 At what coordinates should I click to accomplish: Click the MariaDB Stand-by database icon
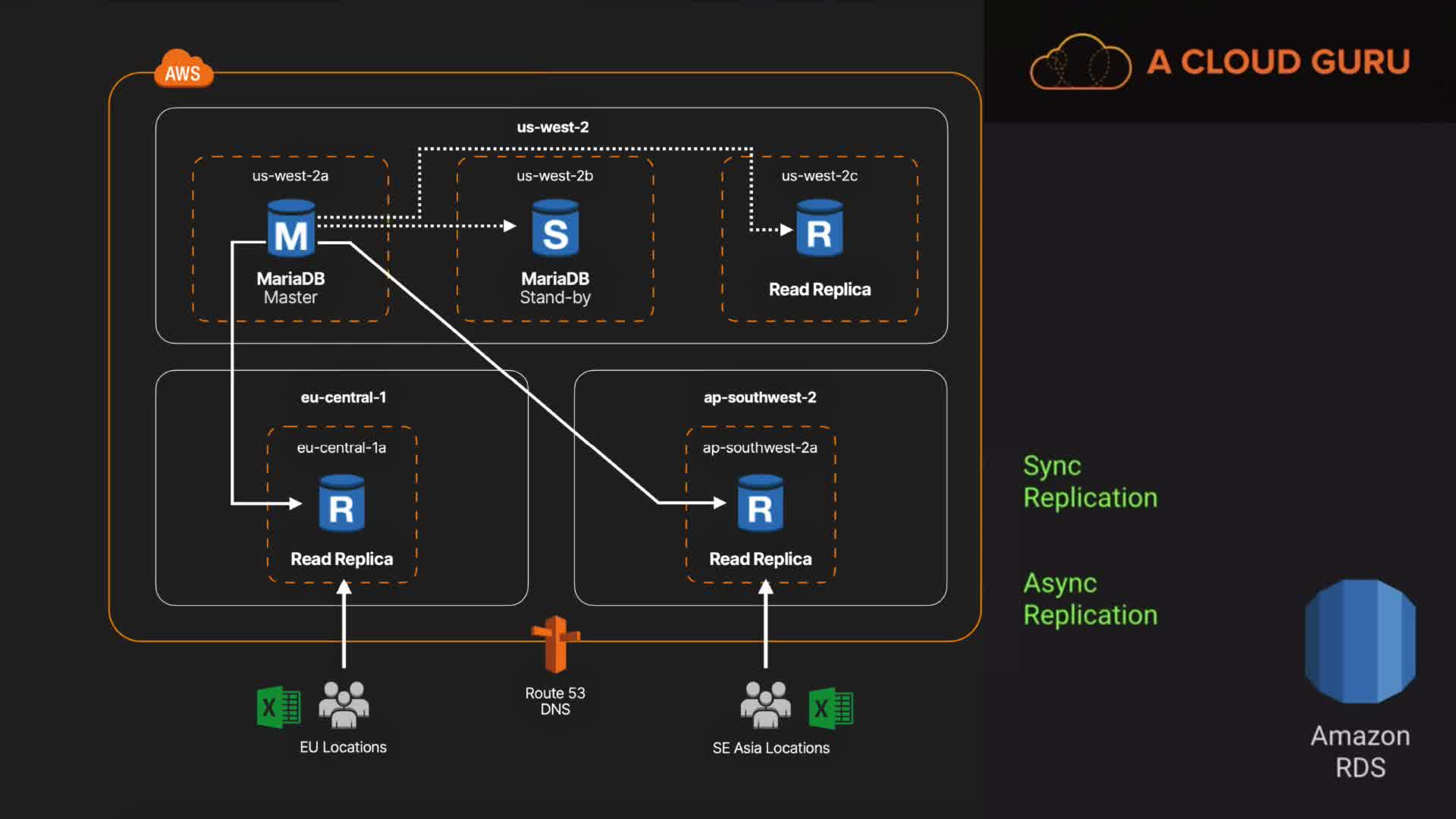[x=555, y=228]
